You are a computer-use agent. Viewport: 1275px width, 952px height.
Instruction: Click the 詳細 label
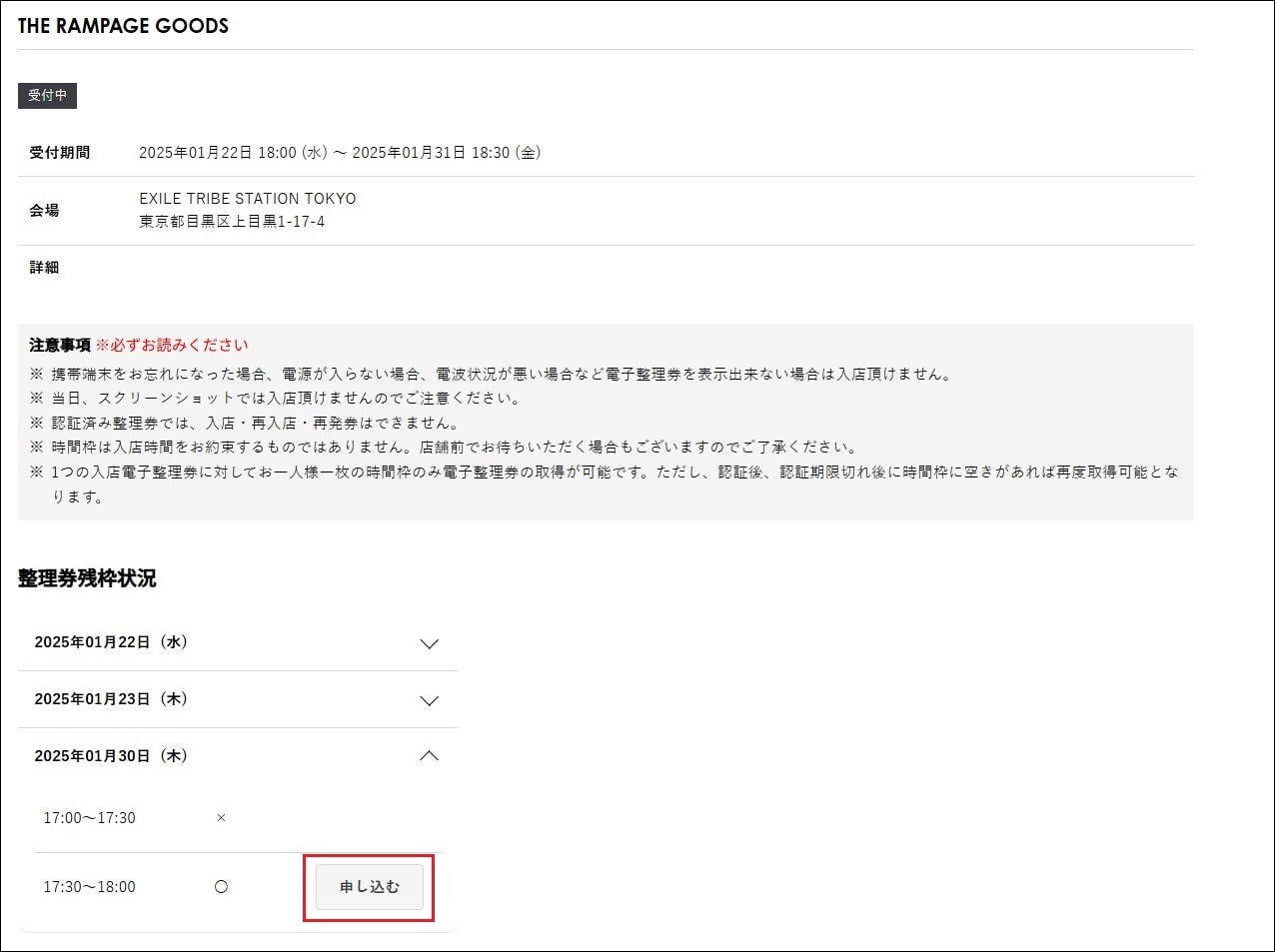pos(44,268)
